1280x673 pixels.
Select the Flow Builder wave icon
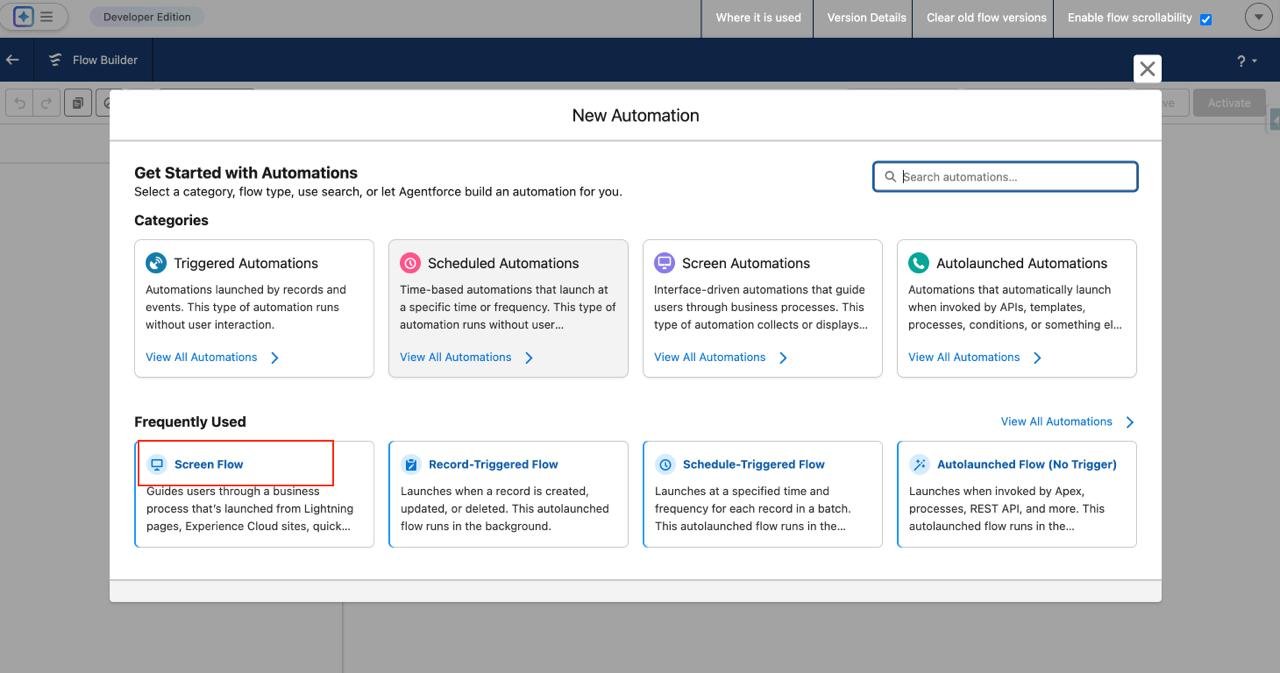pyautogui.click(x=54, y=59)
